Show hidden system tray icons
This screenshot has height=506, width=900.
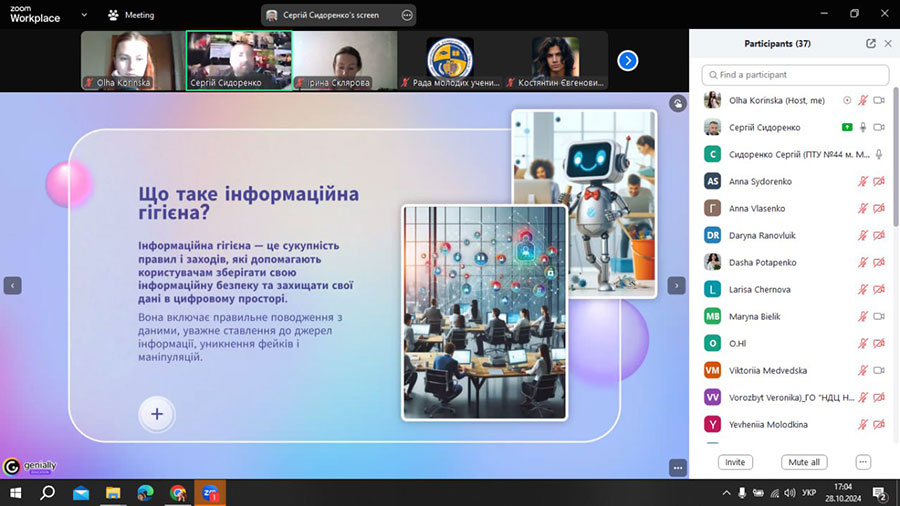click(x=726, y=493)
